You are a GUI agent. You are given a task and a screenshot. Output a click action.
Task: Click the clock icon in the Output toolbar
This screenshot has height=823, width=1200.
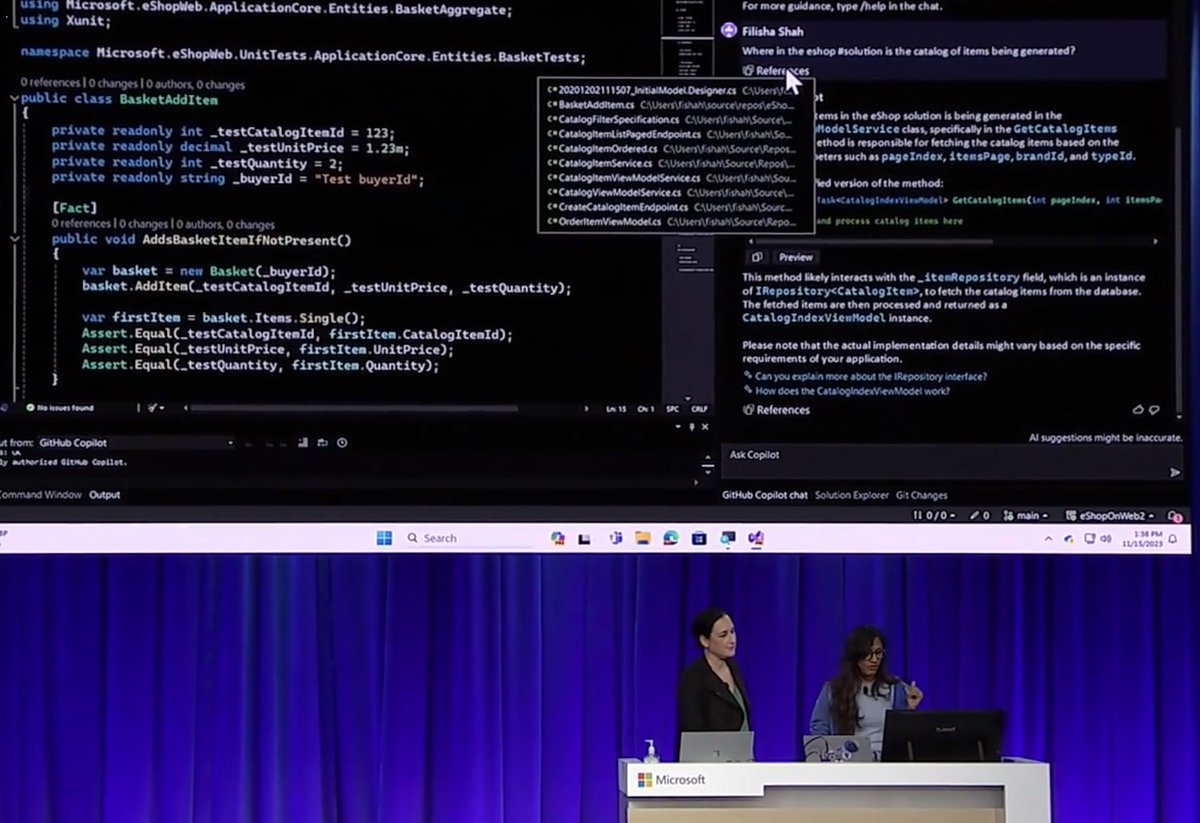pyautogui.click(x=342, y=442)
